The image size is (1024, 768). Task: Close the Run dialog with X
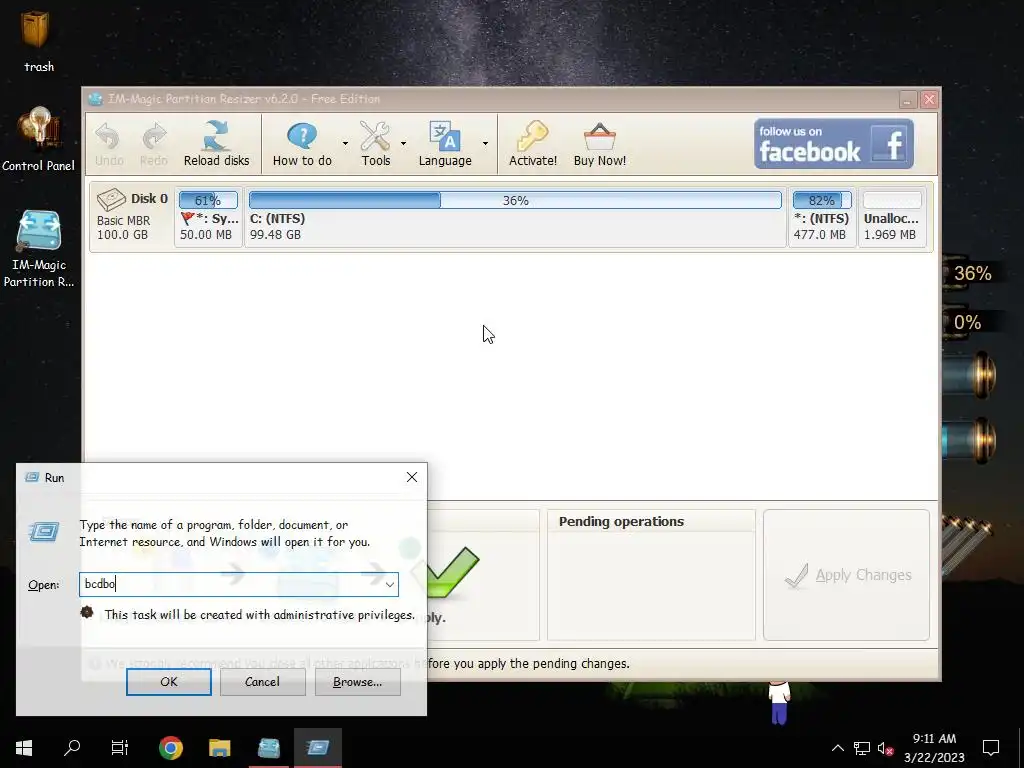[412, 477]
